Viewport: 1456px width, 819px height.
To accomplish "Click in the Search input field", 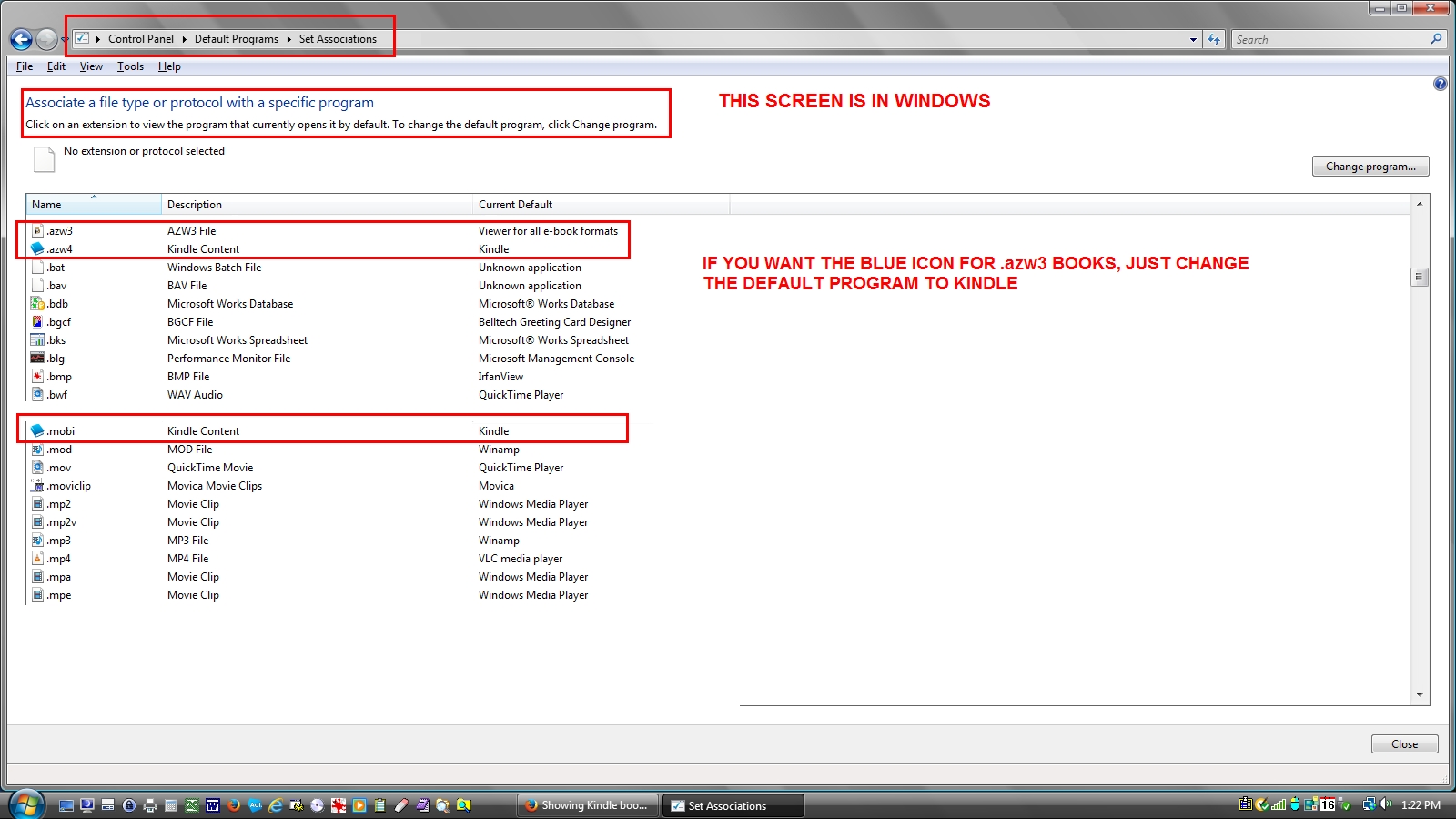I will point(1330,39).
